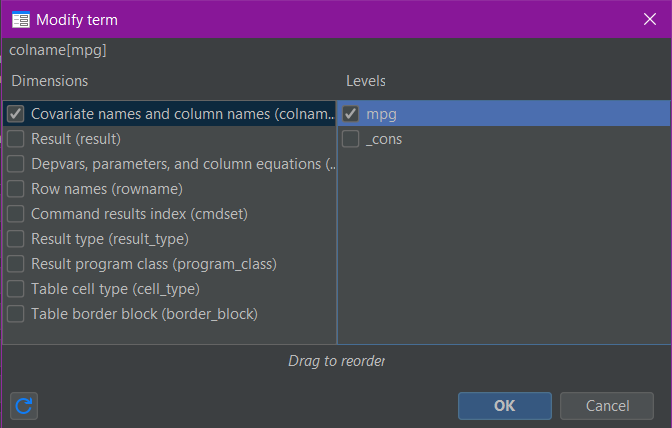This screenshot has width=672, height=428.
Task: Click the Levels column header label
Action: tap(366, 81)
